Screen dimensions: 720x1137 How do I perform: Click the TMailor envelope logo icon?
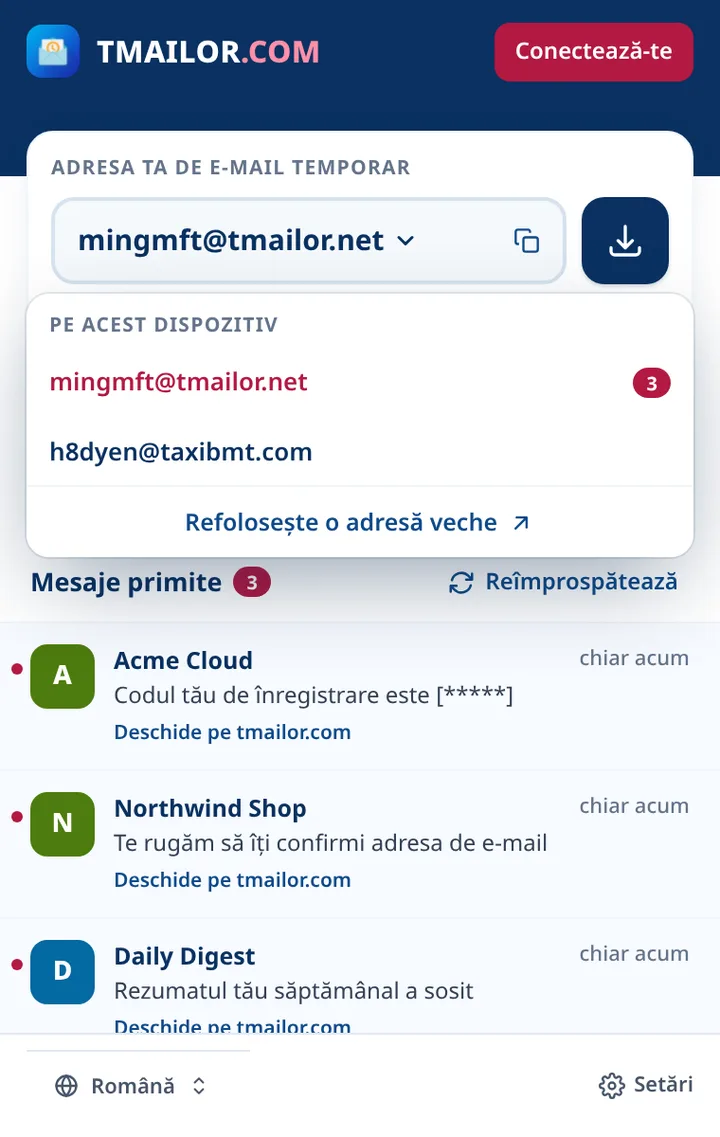[x=53, y=51]
